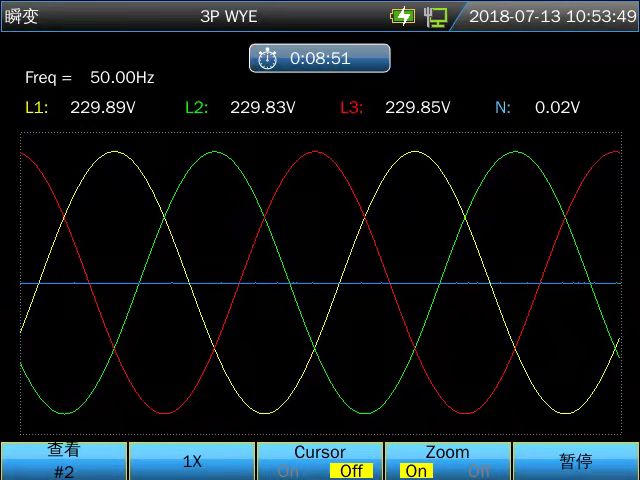Select the highlighted Zoom On option

[x=416, y=471]
